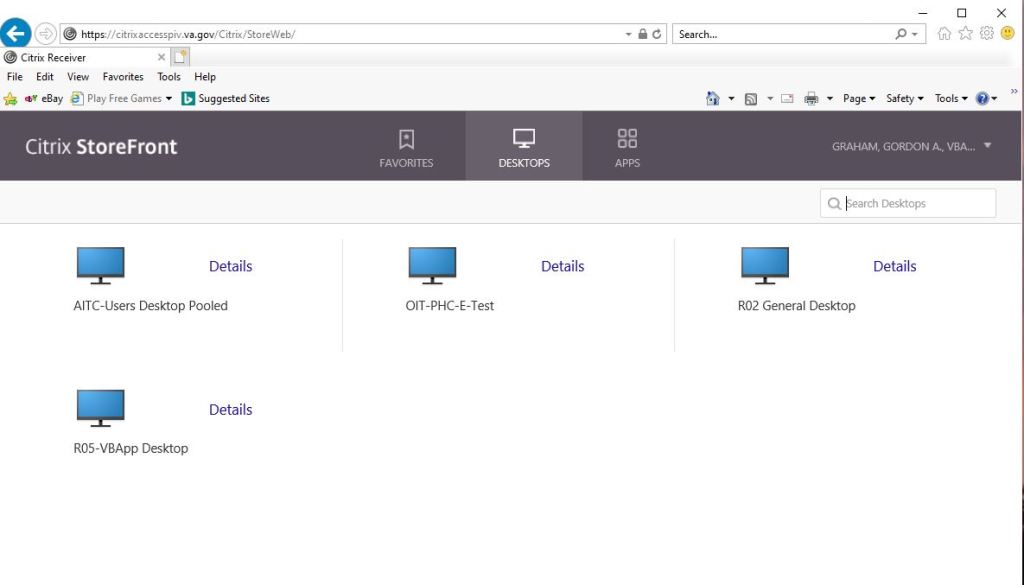Viewport: 1024px width, 585px height.
Task: Click the smiley feedback icon
Action: coord(1008,33)
